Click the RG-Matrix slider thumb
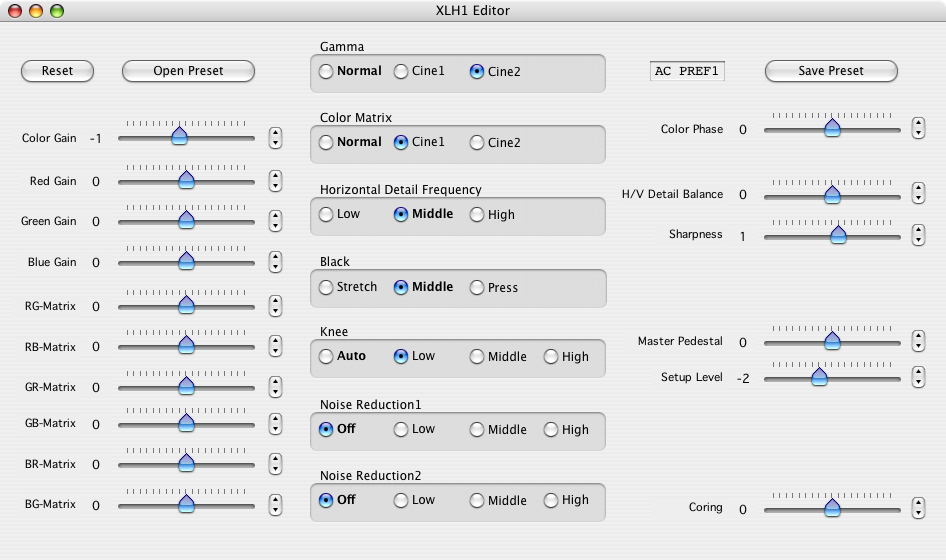The image size is (946, 560). (186, 305)
